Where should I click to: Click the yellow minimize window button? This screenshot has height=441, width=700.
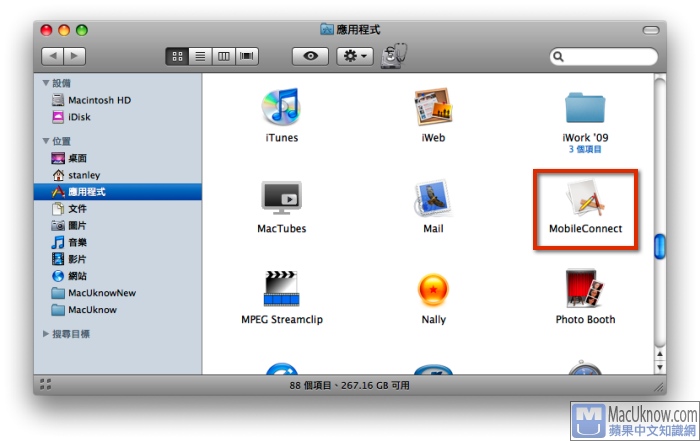point(64,30)
